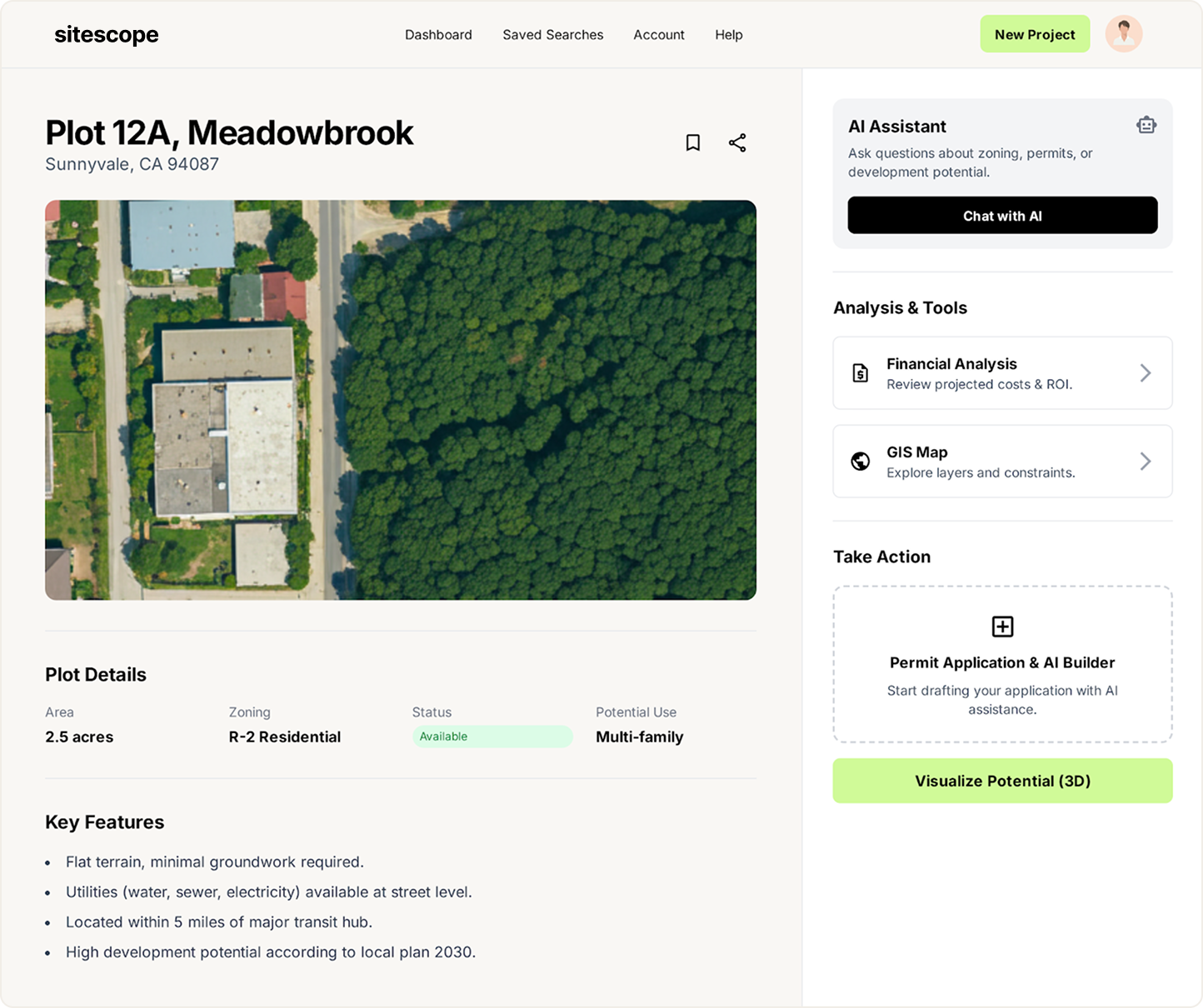This screenshot has width=1203, height=1008.
Task: Expand GIS Map with its chevron arrow
Action: point(1146,462)
